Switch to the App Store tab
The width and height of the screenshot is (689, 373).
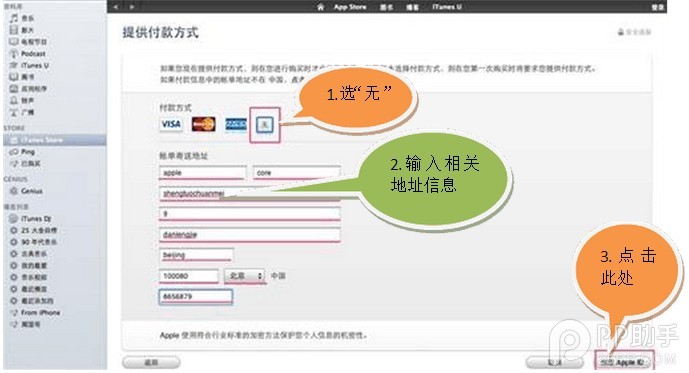[x=350, y=7]
